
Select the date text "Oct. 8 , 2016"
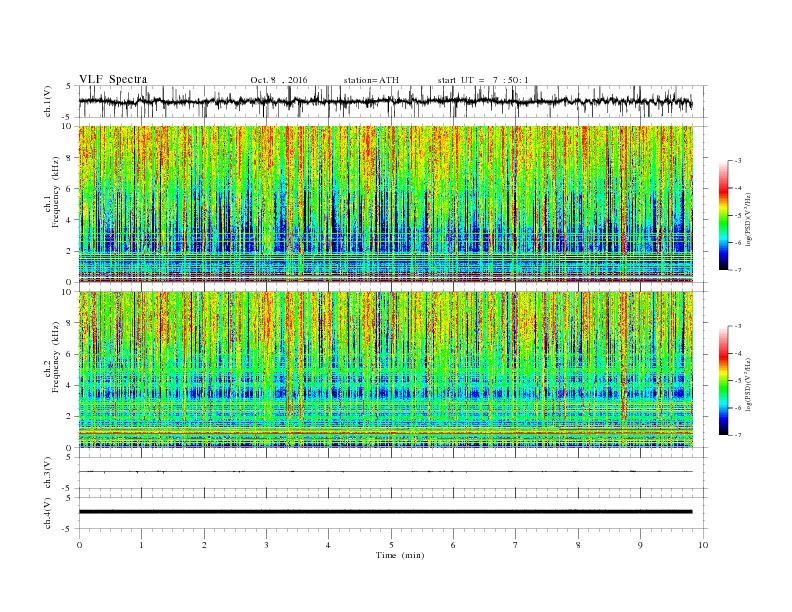pyautogui.click(x=279, y=80)
